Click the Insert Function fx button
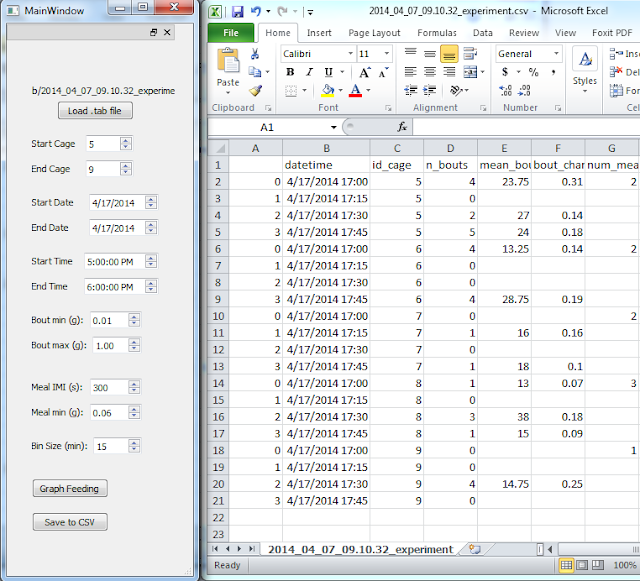The height and width of the screenshot is (581, 640). coord(402,127)
